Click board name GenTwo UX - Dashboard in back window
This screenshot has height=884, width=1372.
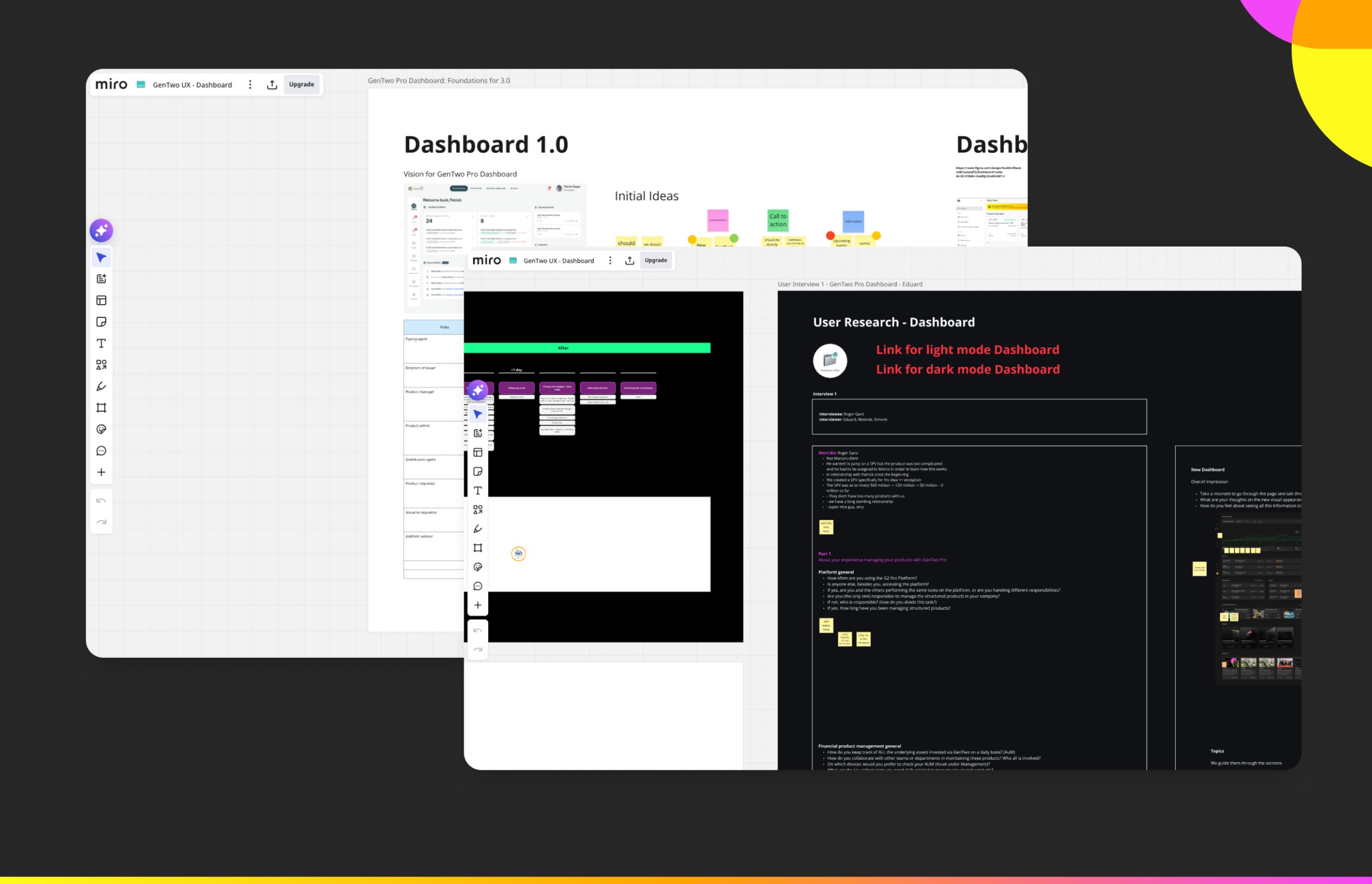coord(192,85)
